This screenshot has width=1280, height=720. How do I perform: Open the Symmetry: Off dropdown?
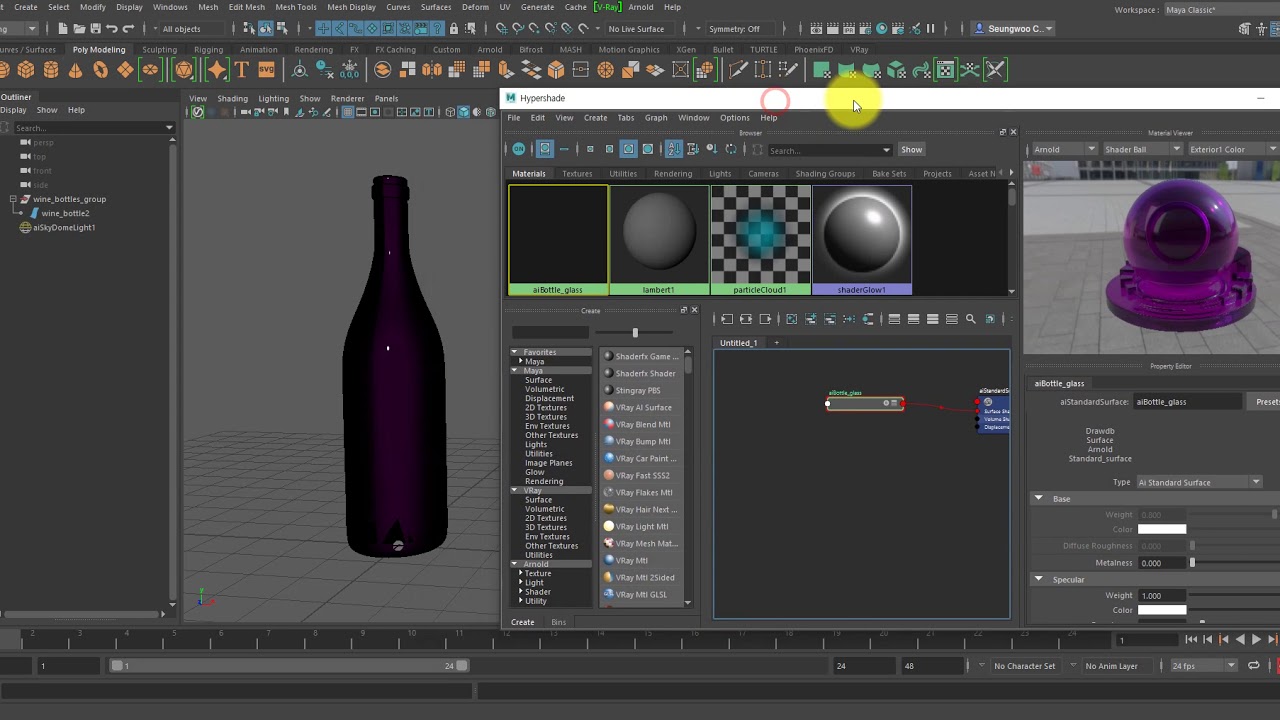pyautogui.click(x=739, y=29)
